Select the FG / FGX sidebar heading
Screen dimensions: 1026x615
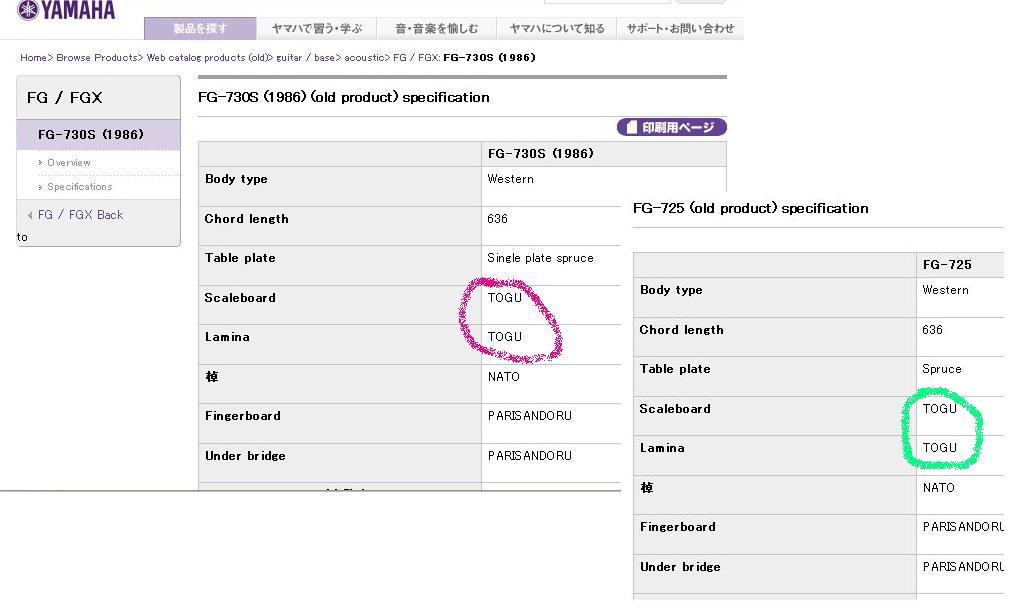(65, 97)
